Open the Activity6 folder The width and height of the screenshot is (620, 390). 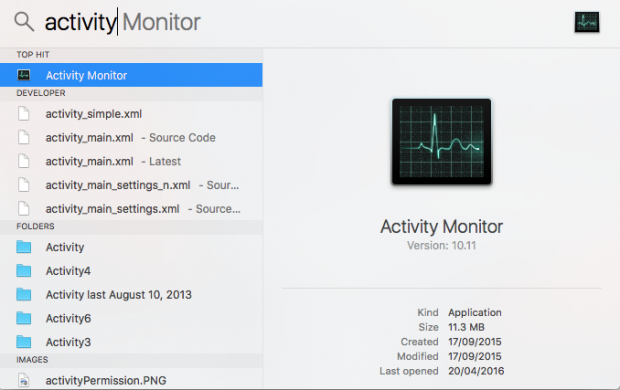pos(131,318)
